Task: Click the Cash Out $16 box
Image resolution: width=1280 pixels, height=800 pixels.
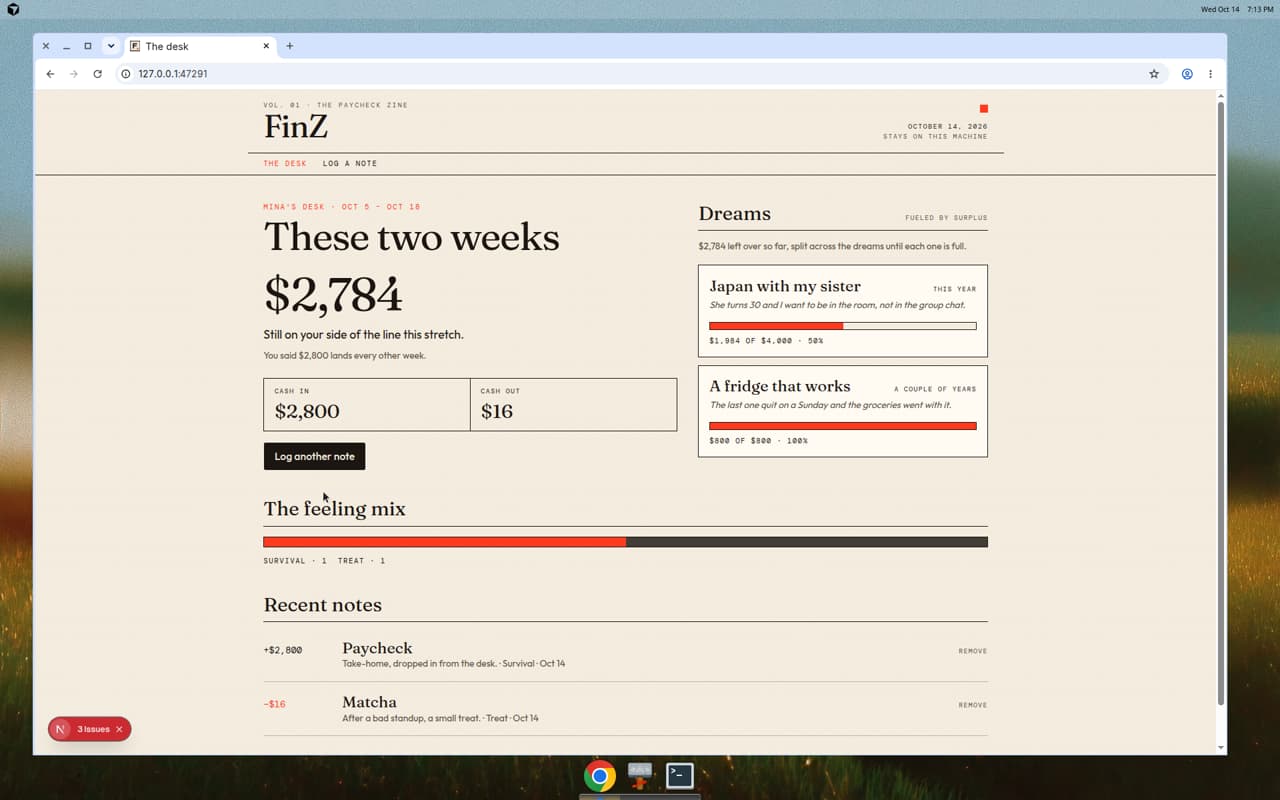Action: pos(573,404)
